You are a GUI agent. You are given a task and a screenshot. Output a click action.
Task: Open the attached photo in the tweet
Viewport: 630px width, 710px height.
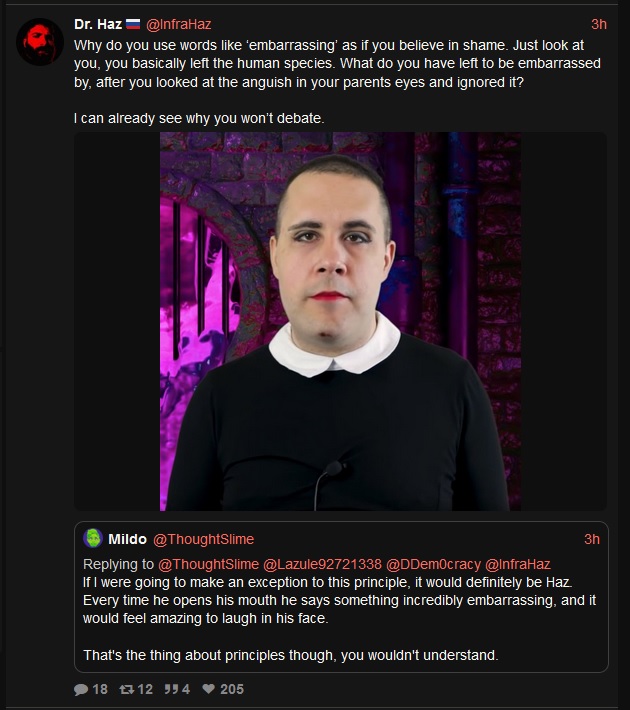click(340, 321)
